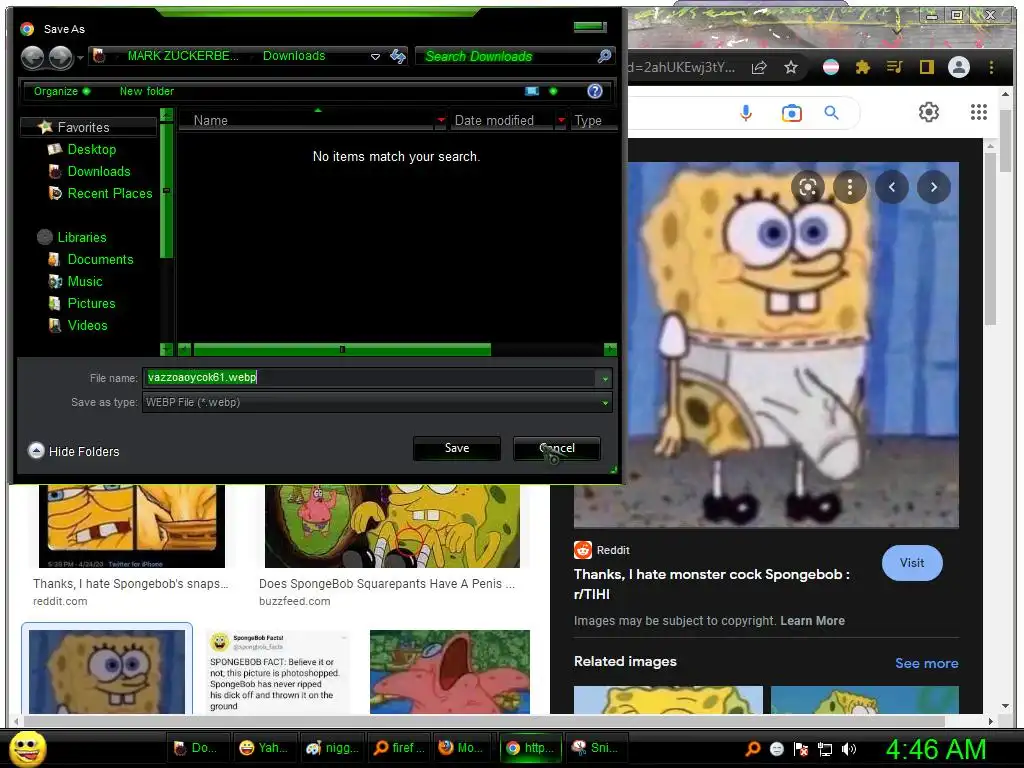Click Google search magnifier button
This screenshot has width=1024, height=768.
(x=831, y=113)
